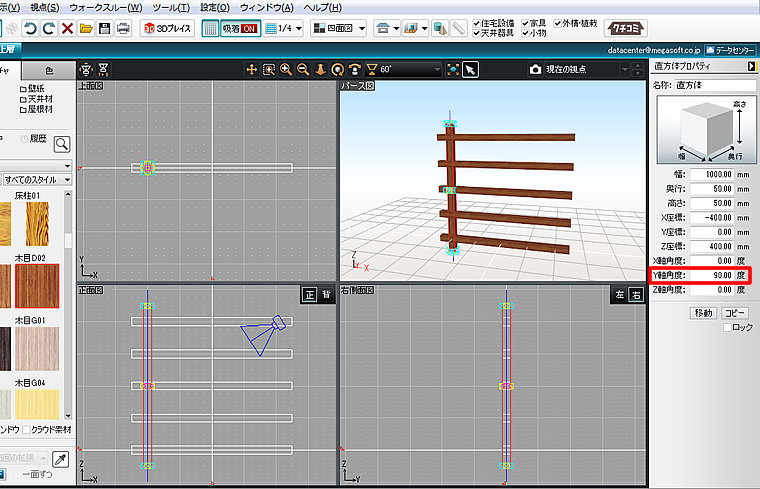Open 3Dプレイス from the toolbar
The width and height of the screenshot is (760, 489).
167,28
